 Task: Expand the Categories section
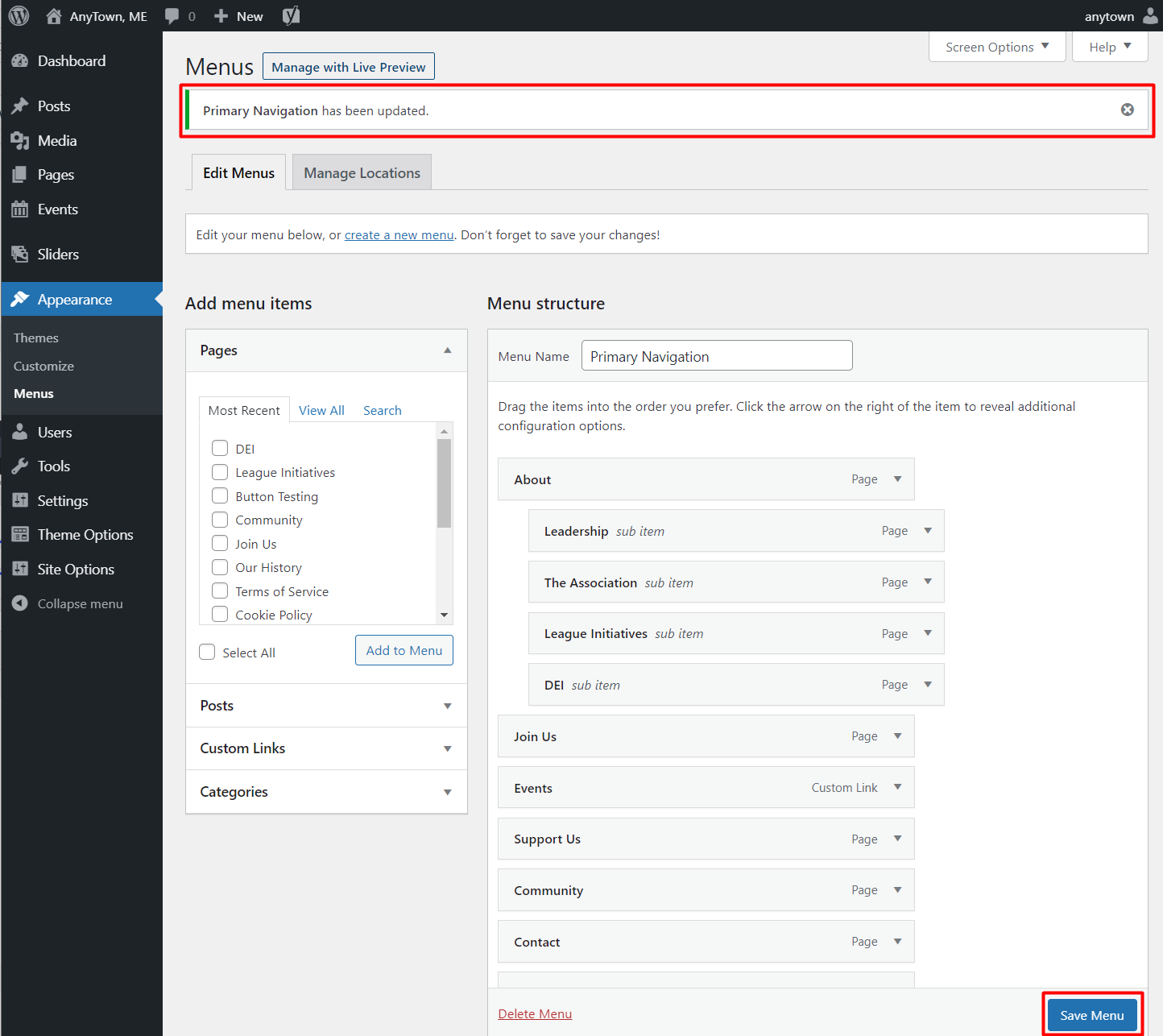tap(448, 792)
